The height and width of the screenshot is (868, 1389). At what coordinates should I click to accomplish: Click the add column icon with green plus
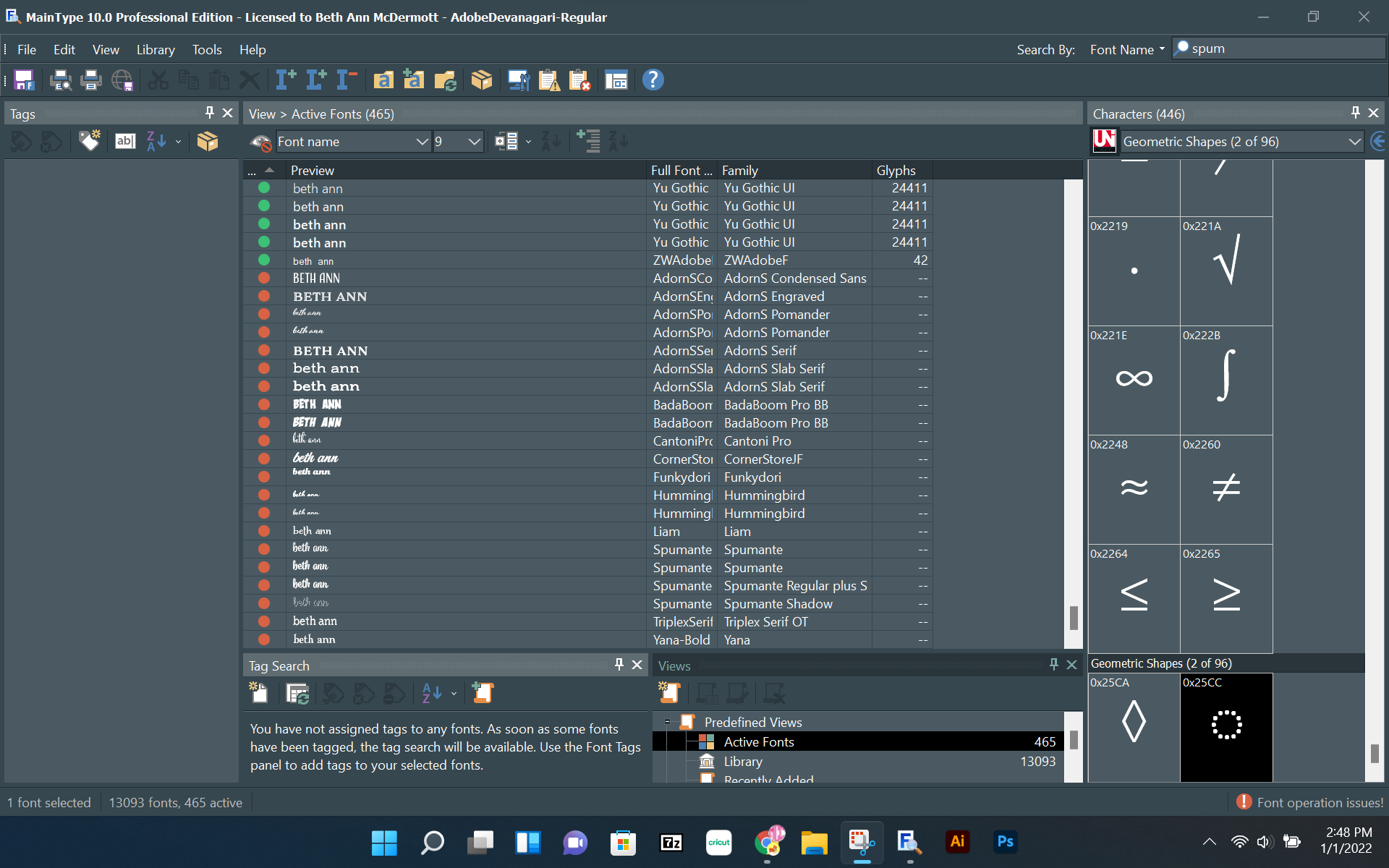[587, 141]
